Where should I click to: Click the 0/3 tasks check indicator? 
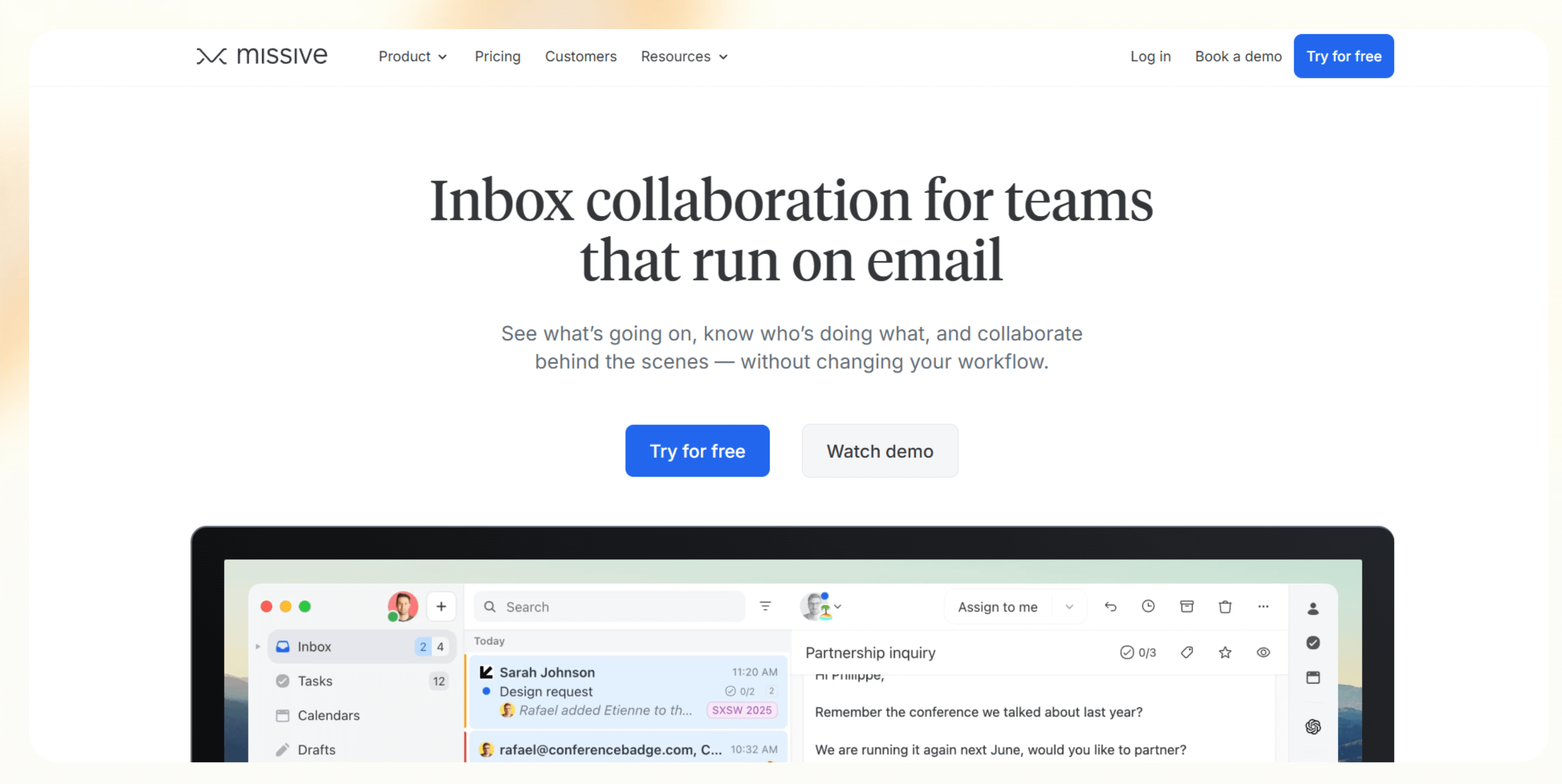point(1137,653)
